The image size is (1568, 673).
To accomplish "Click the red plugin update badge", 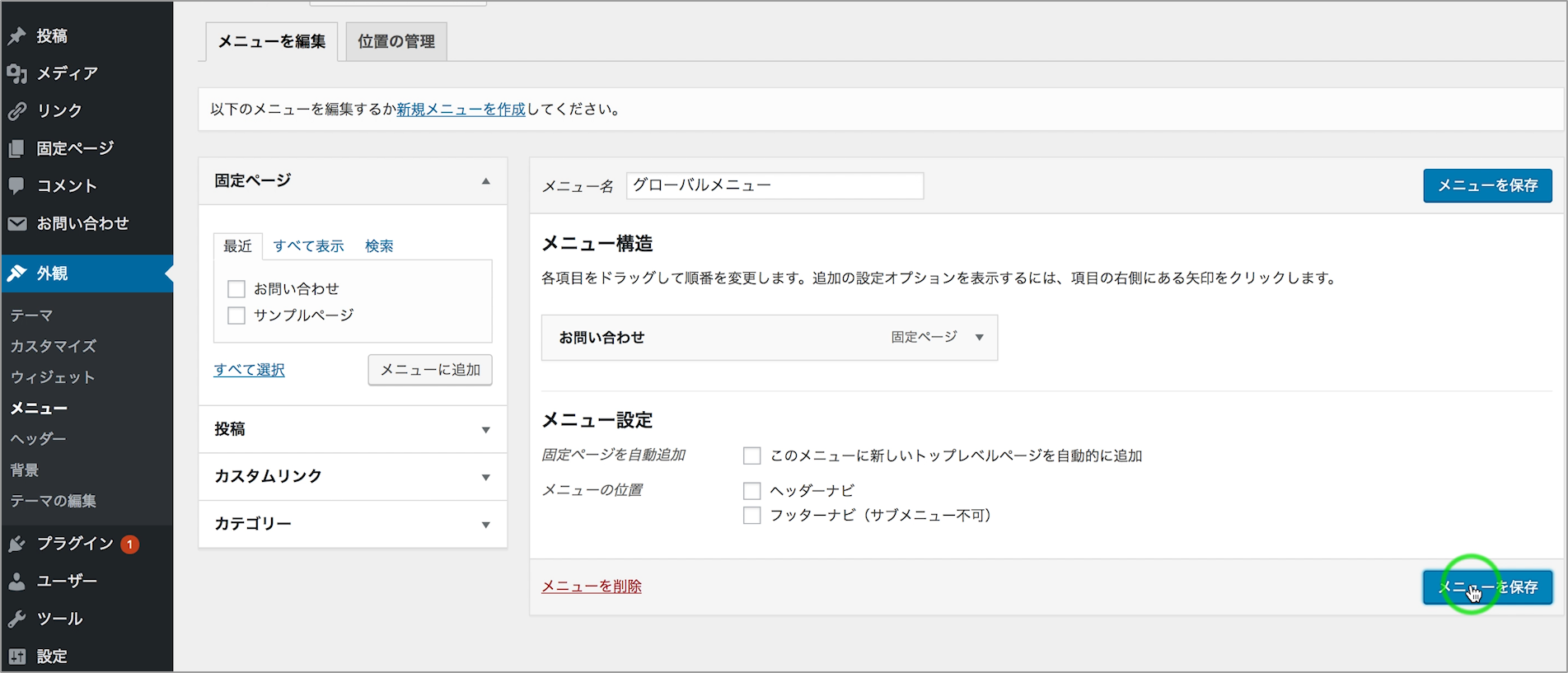I will click(129, 544).
